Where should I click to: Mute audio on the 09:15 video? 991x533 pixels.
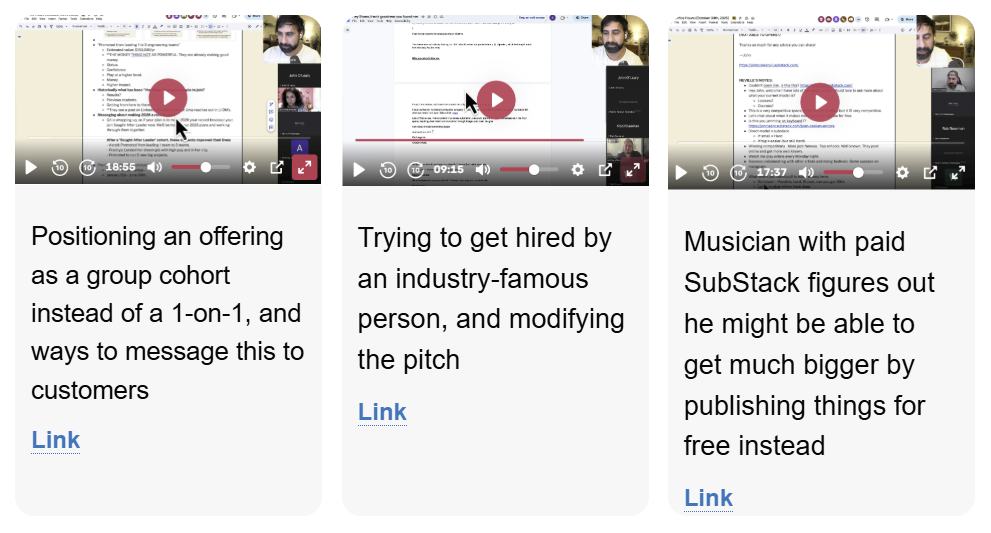(483, 170)
